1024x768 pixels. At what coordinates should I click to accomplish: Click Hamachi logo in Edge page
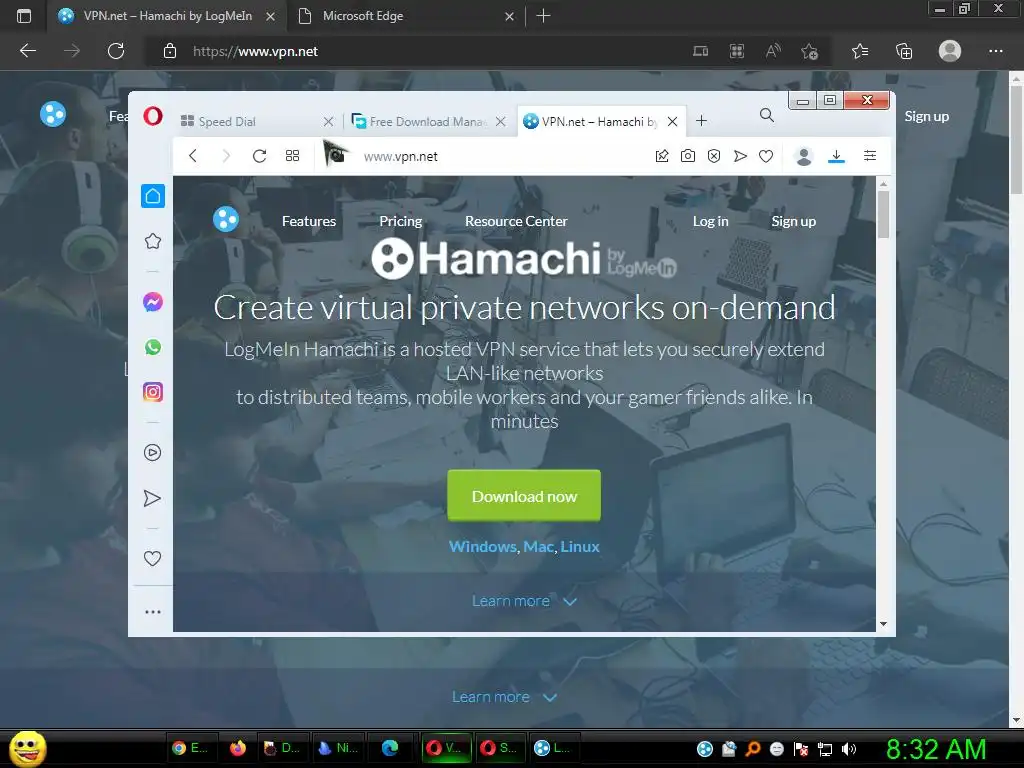pyautogui.click(x=53, y=114)
